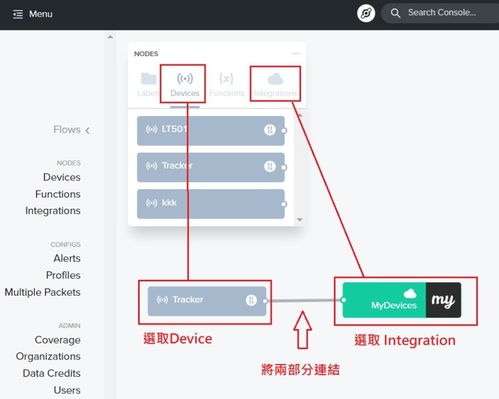
Task: Click canvas Tracker's output connector
Action: 265,301
